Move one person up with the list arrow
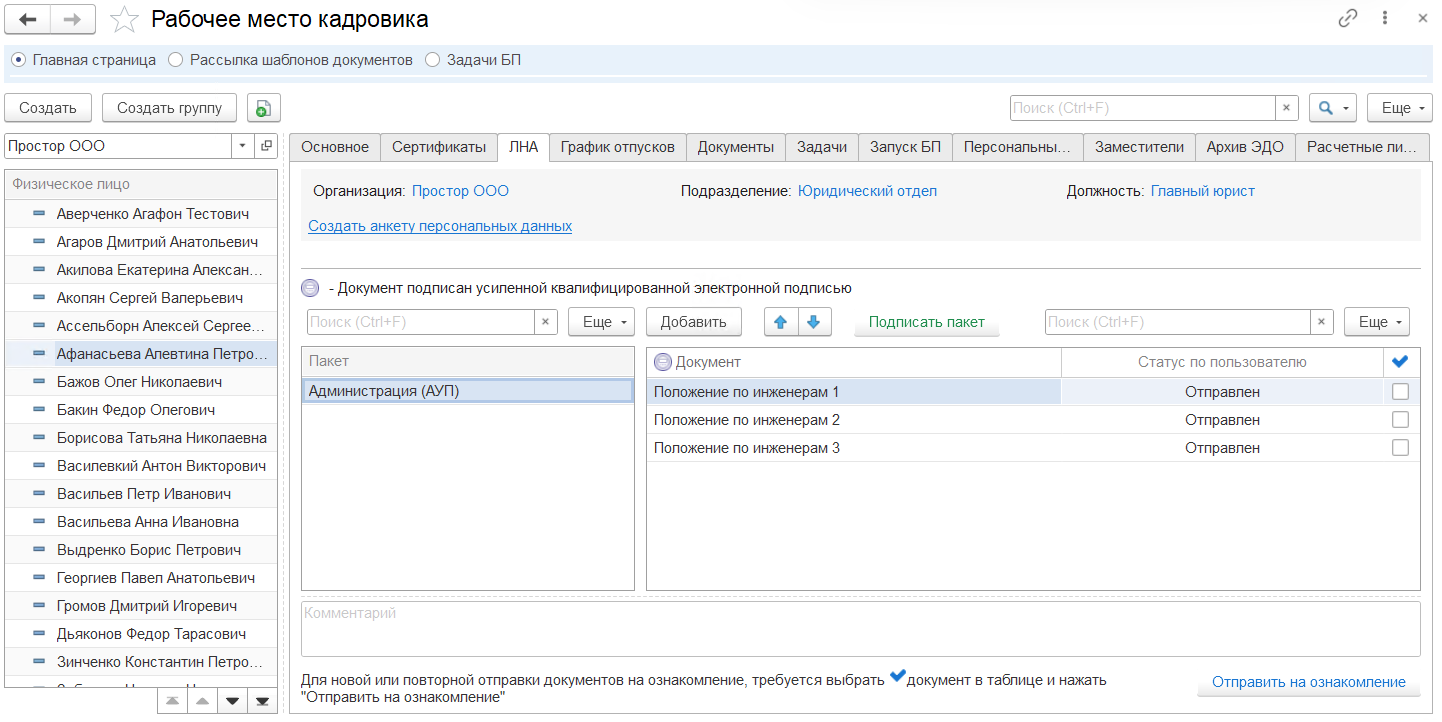The width and height of the screenshot is (1442, 722). click(x=203, y=700)
